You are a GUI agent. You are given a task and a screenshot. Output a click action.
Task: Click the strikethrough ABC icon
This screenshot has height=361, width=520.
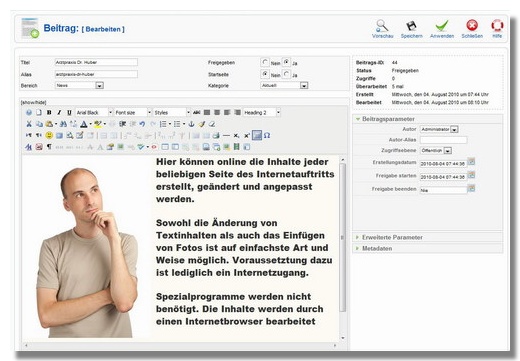pos(197,112)
